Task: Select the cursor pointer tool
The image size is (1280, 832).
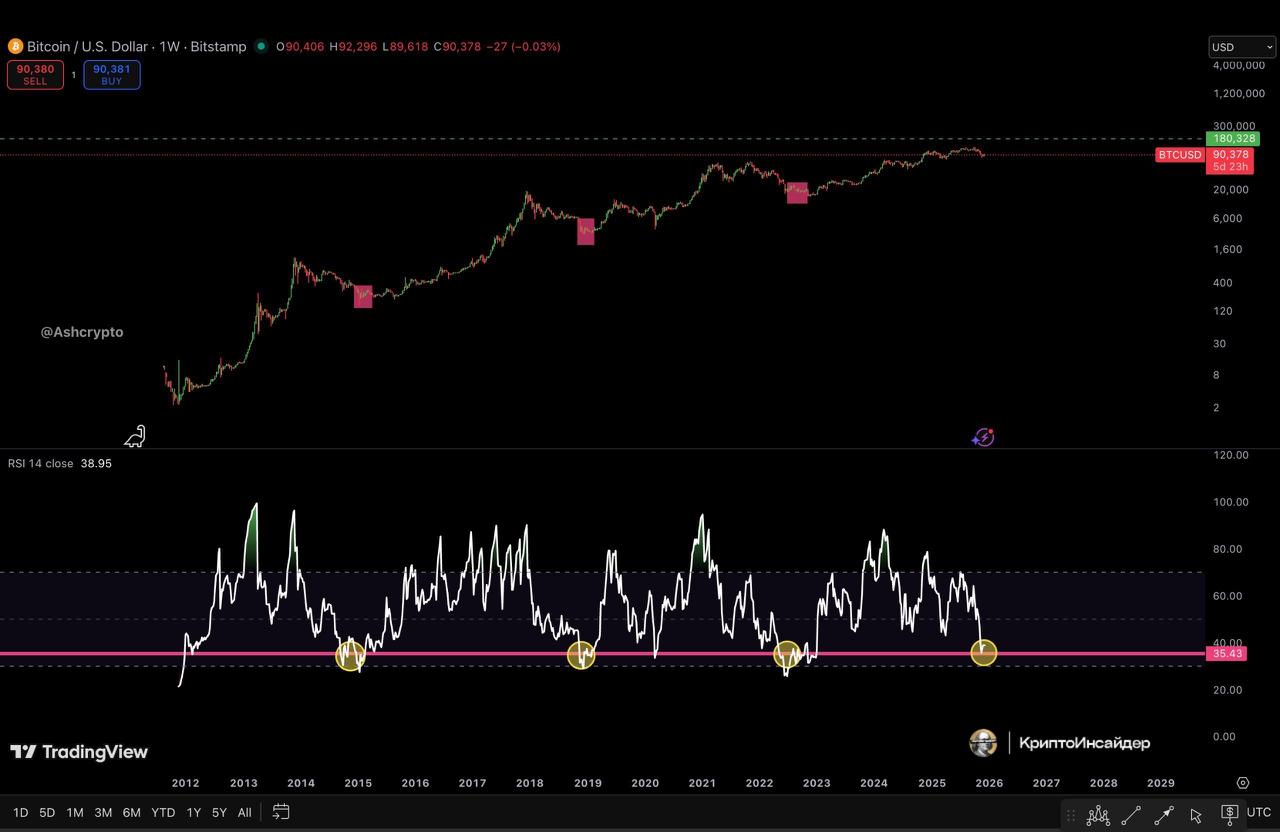Action: click(x=1196, y=815)
